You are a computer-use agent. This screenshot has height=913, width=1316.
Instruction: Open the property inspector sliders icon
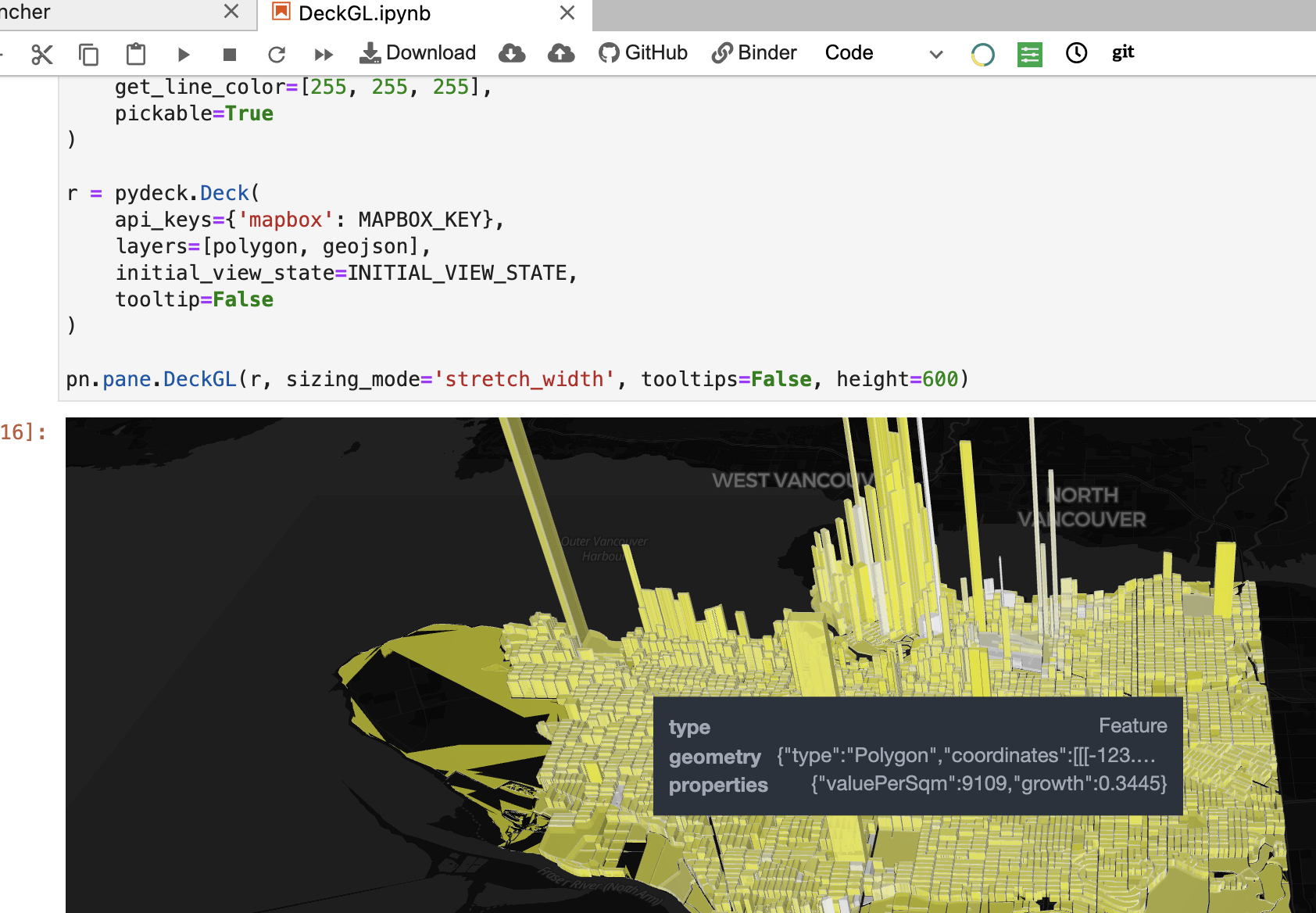pos(1029,53)
